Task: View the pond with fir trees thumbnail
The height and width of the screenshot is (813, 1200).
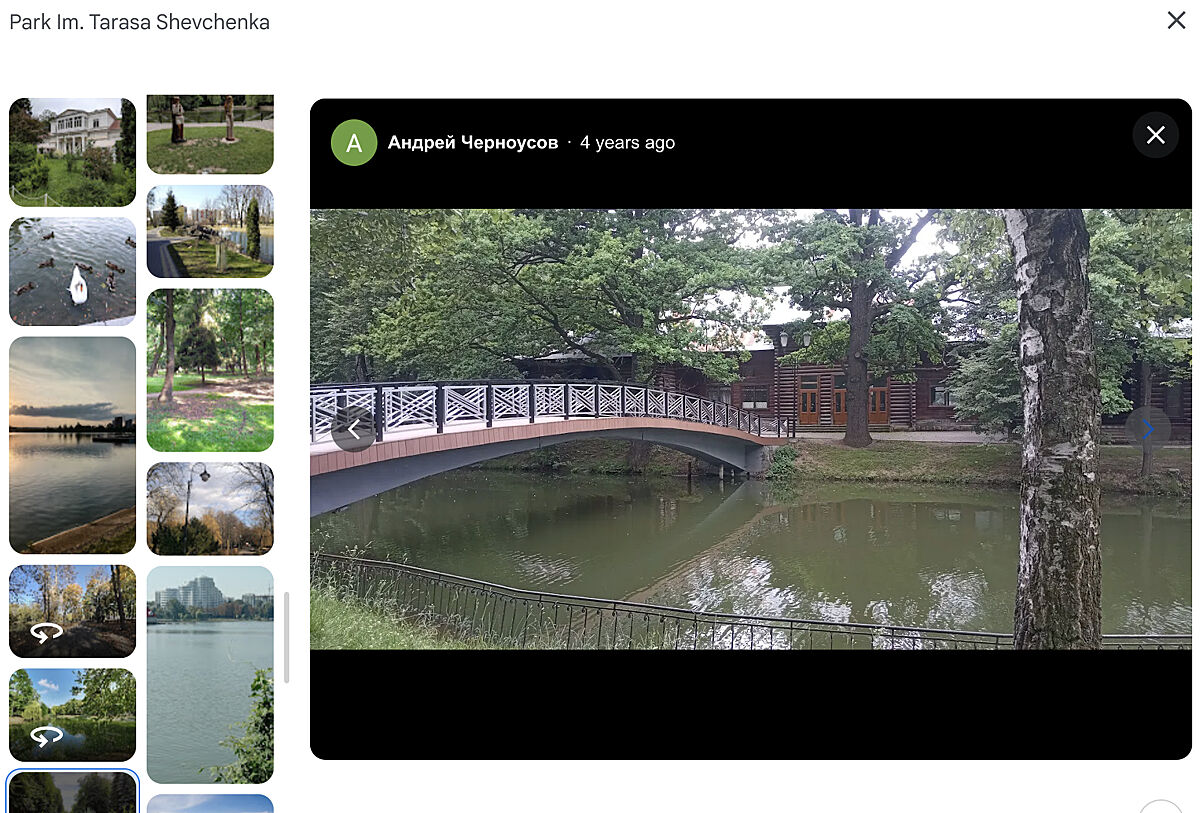Action: [x=210, y=231]
